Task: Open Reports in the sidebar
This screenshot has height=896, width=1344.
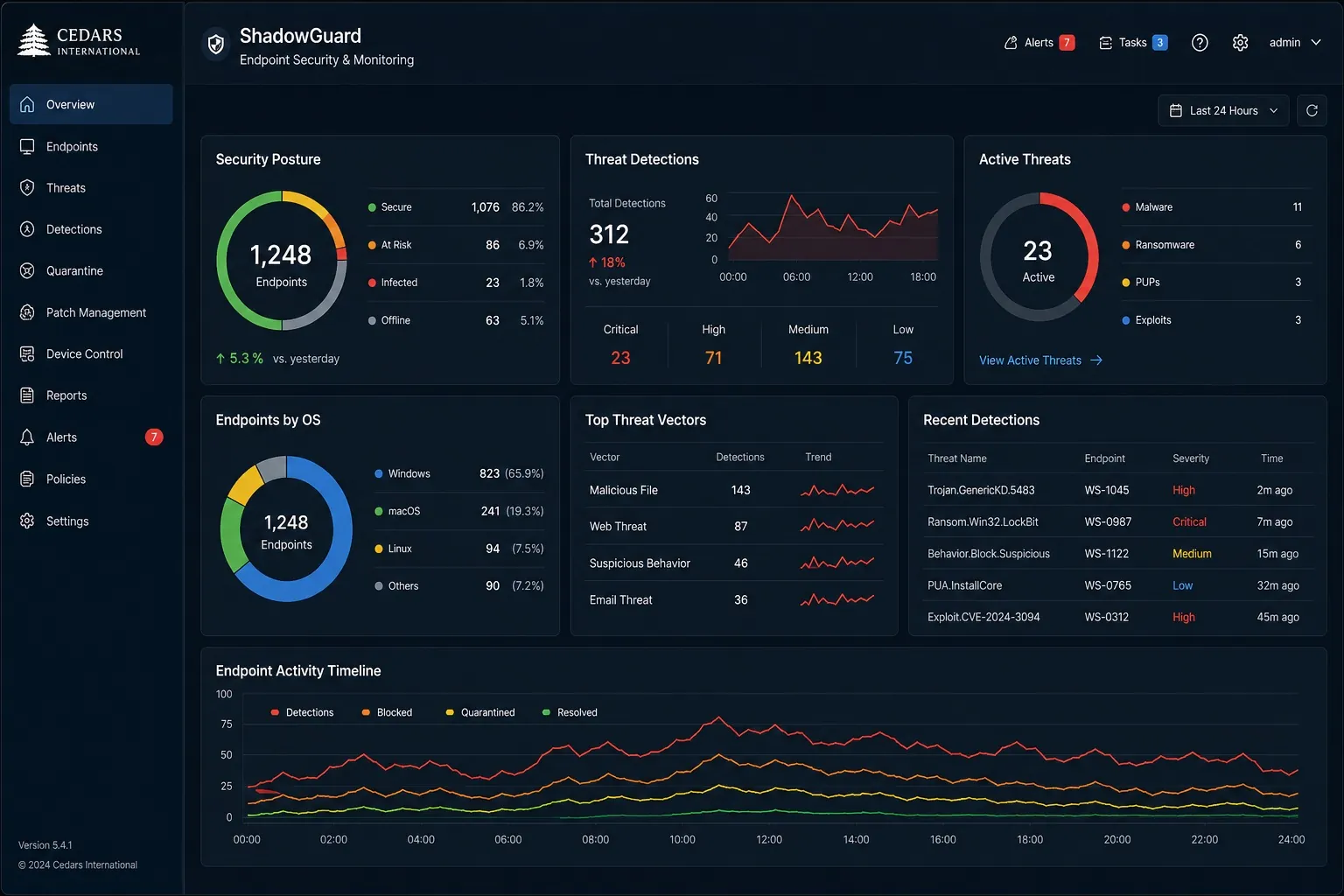Action: [x=91, y=395]
